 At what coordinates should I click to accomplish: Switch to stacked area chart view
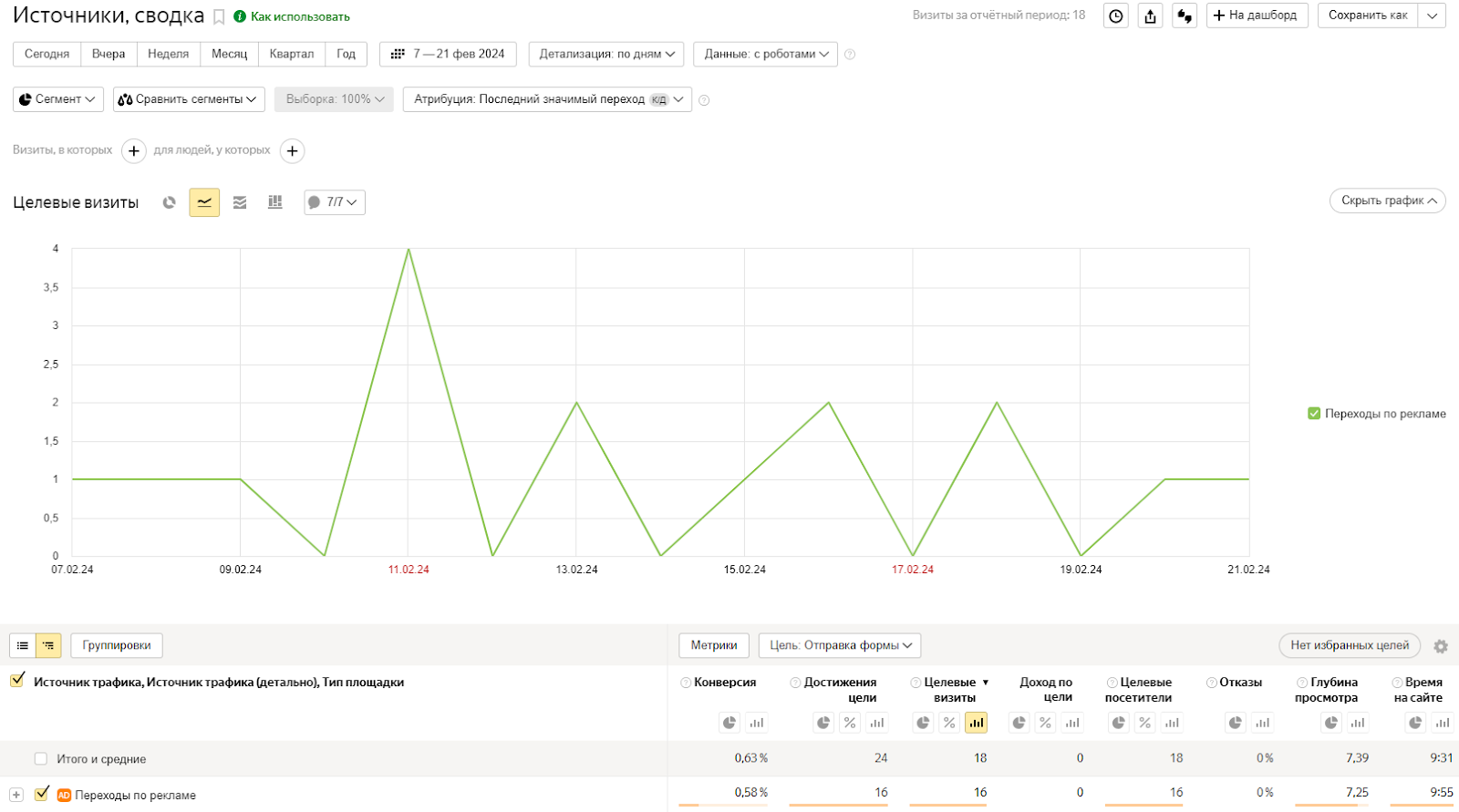[x=240, y=202]
